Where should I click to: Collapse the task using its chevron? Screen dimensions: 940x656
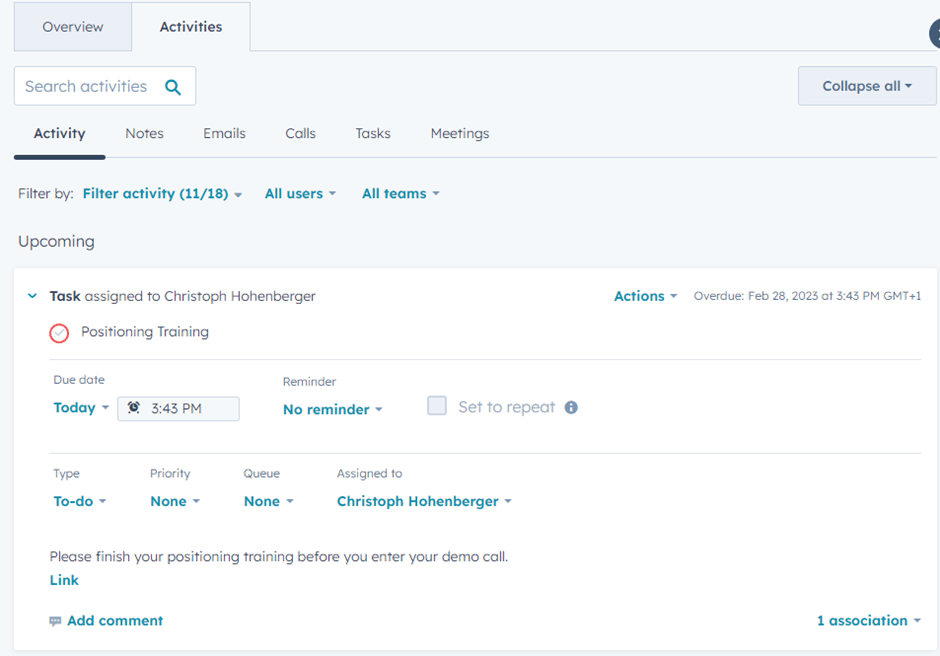pyautogui.click(x=31, y=296)
